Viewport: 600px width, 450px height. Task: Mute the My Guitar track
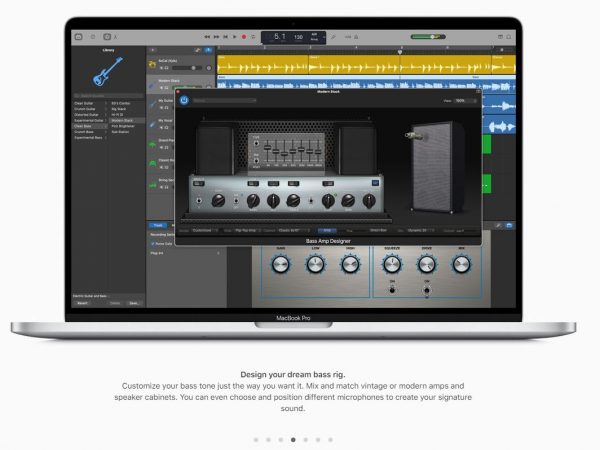[x=161, y=108]
